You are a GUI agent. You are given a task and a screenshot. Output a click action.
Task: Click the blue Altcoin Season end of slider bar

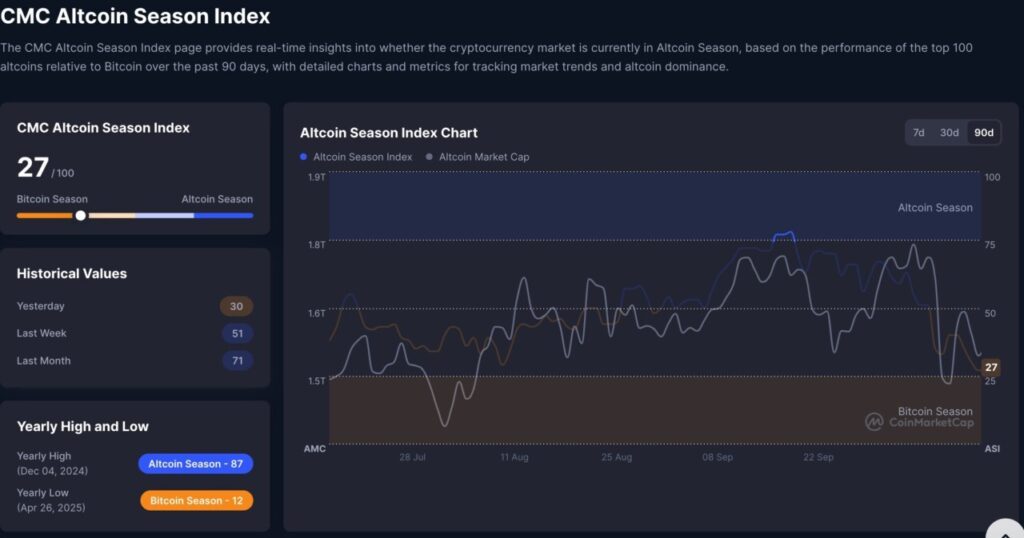[x=224, y=215]
